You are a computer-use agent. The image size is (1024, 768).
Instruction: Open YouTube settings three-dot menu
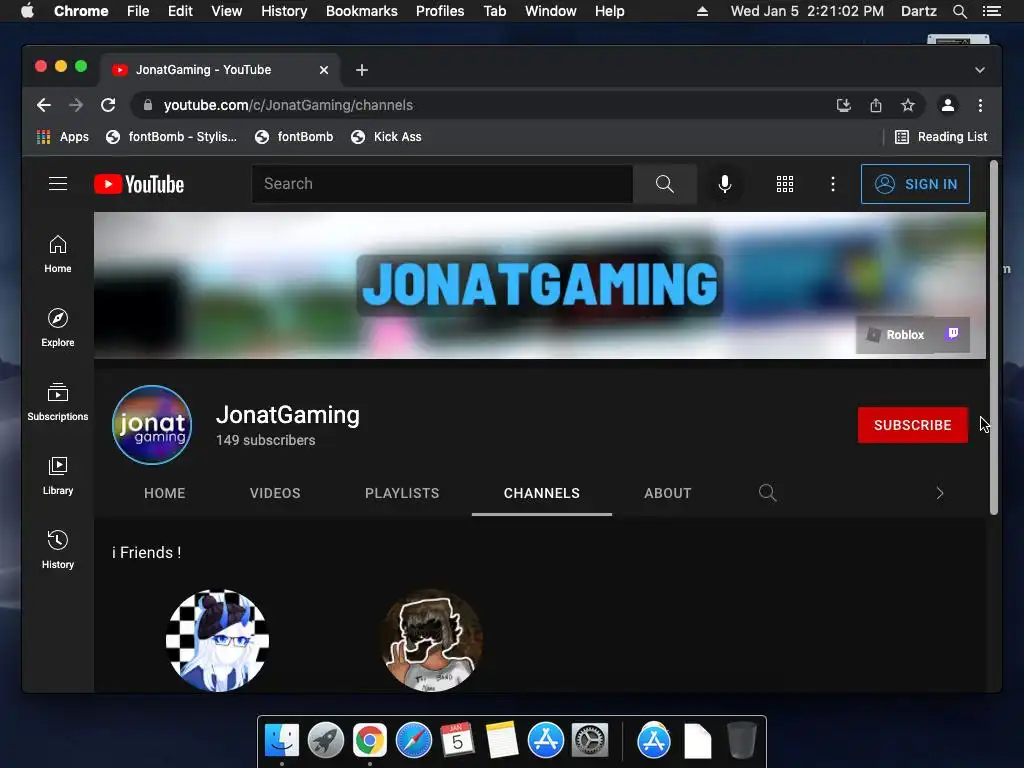[x=833, y=184]
